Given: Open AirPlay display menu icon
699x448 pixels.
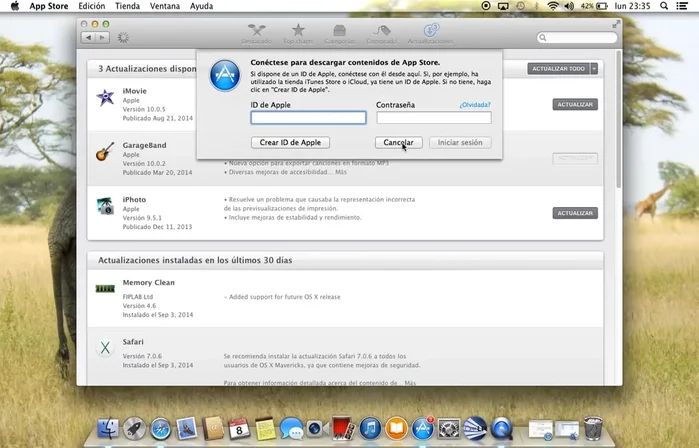Looking at the screenshot, I should point(503,6).
